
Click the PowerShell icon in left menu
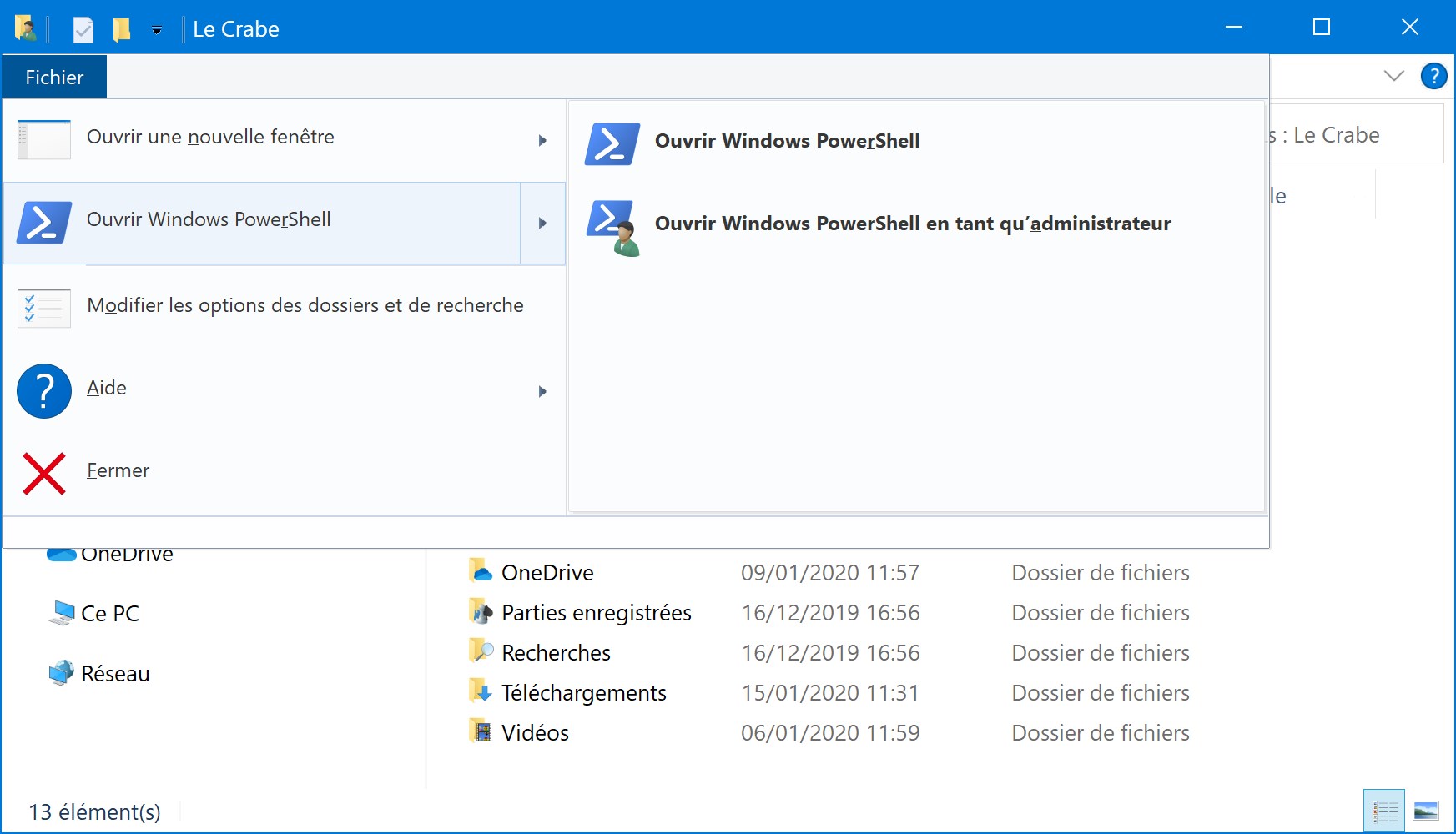44,223
